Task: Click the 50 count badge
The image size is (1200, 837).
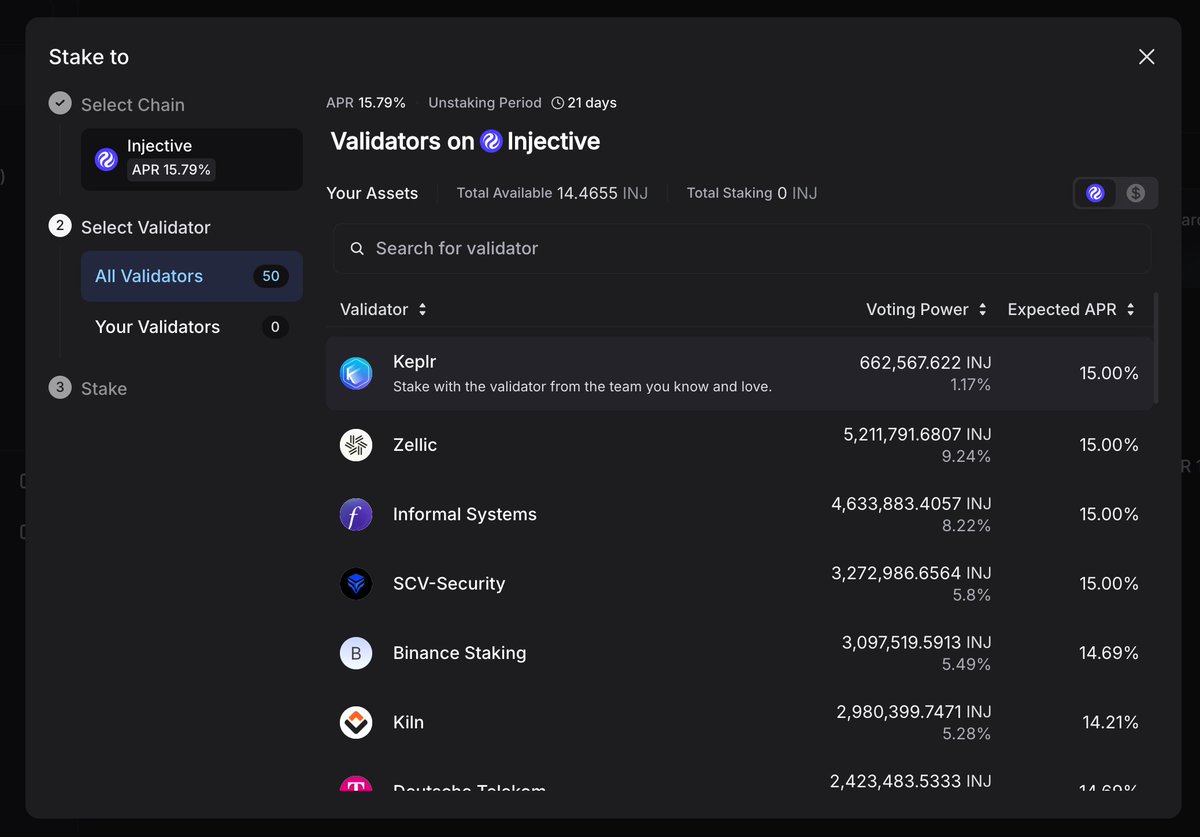Action: [271, 276]
